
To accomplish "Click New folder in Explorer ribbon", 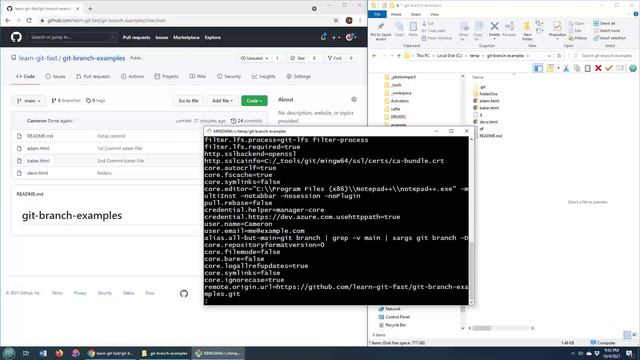I will pyautogui.click(x=527, y=31).
